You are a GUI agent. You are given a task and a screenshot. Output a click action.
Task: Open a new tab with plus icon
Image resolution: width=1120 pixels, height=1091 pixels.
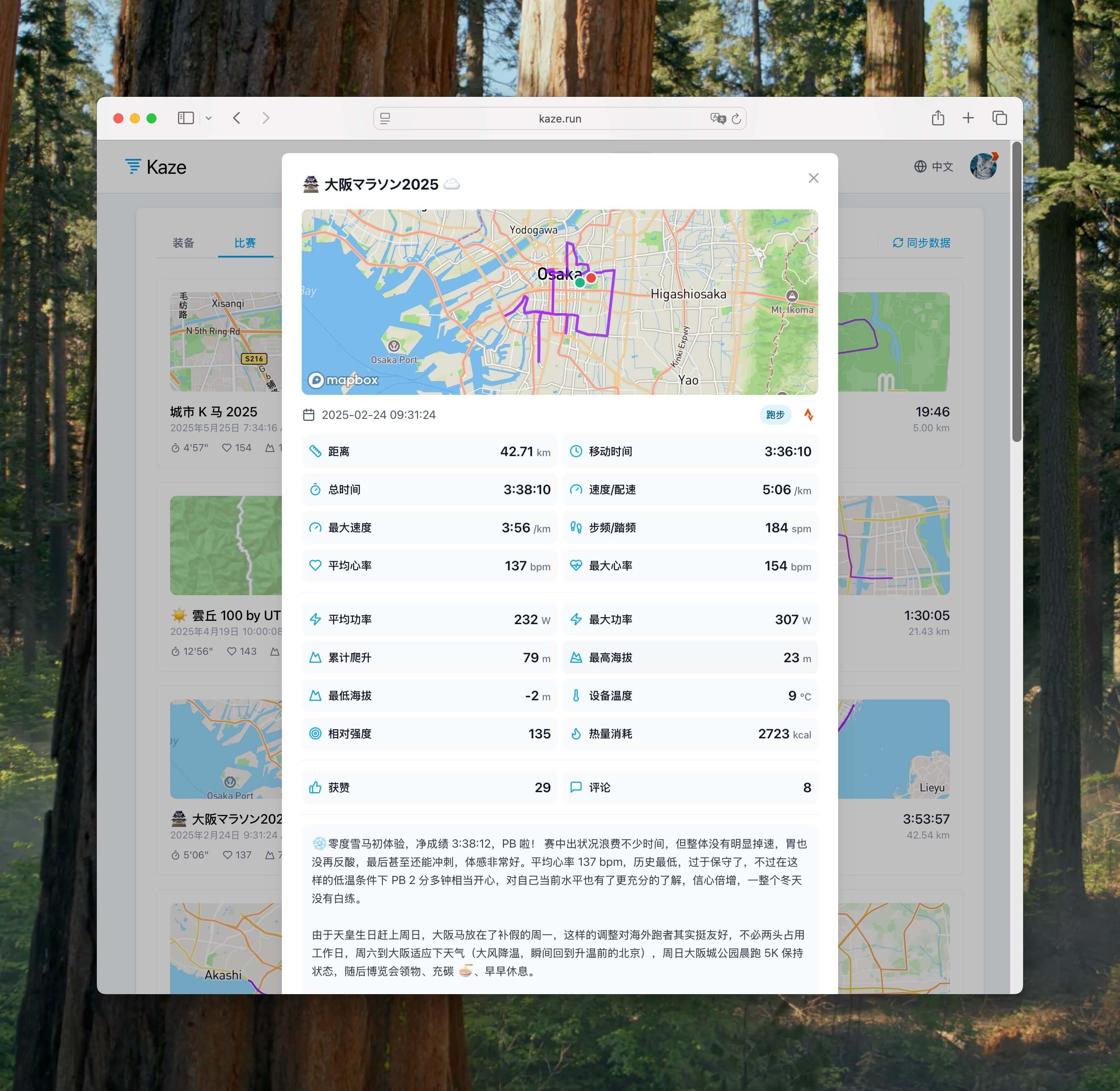point(968,118)
